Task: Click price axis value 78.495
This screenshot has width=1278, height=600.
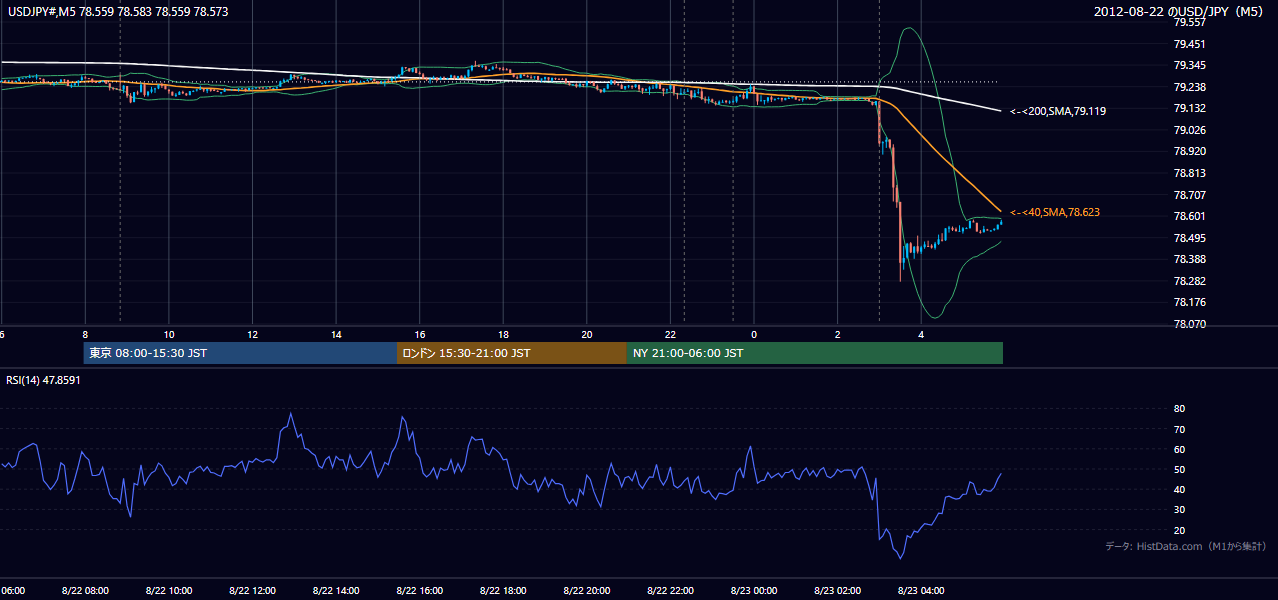Action: pyautogui.click(x=1189, y=238)
